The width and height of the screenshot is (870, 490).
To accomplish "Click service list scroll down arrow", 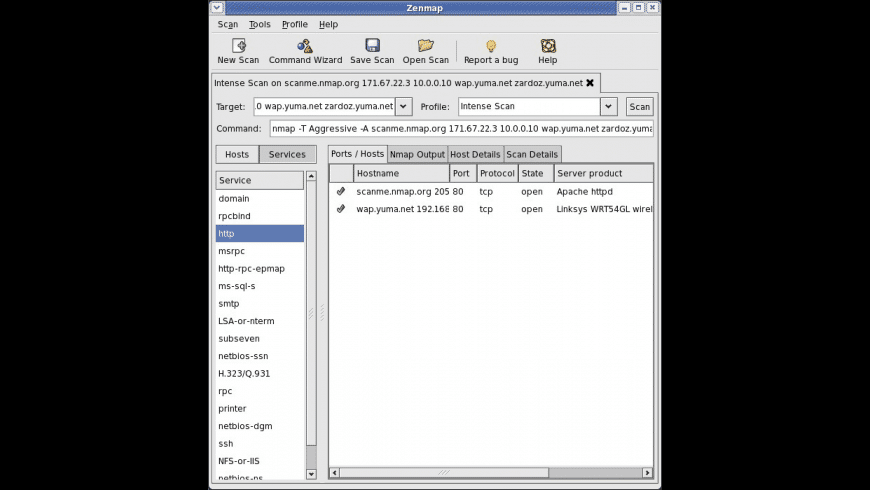I will (311, 474).
